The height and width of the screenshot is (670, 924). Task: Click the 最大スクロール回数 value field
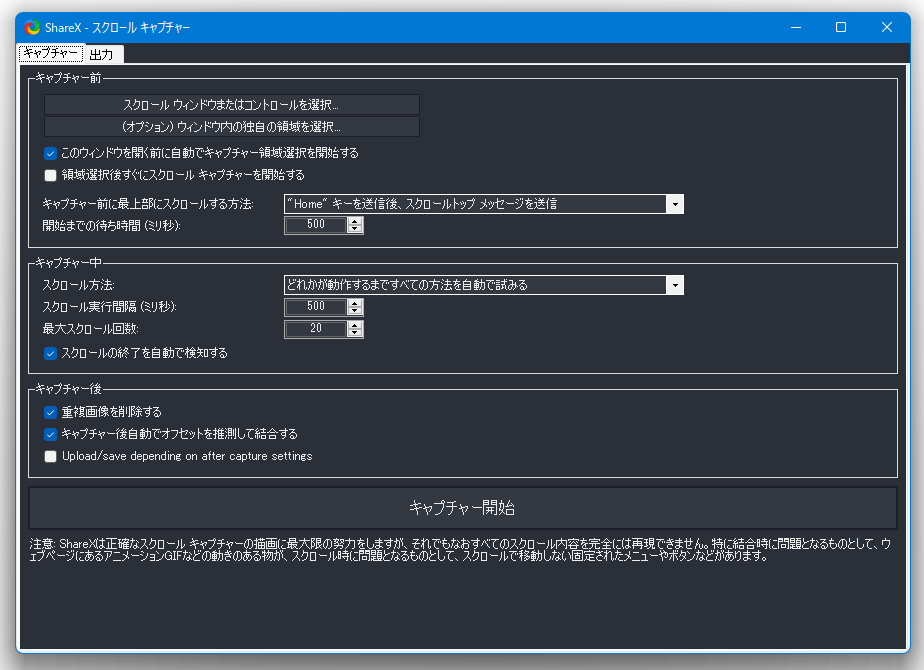click(x=316, y=328)
